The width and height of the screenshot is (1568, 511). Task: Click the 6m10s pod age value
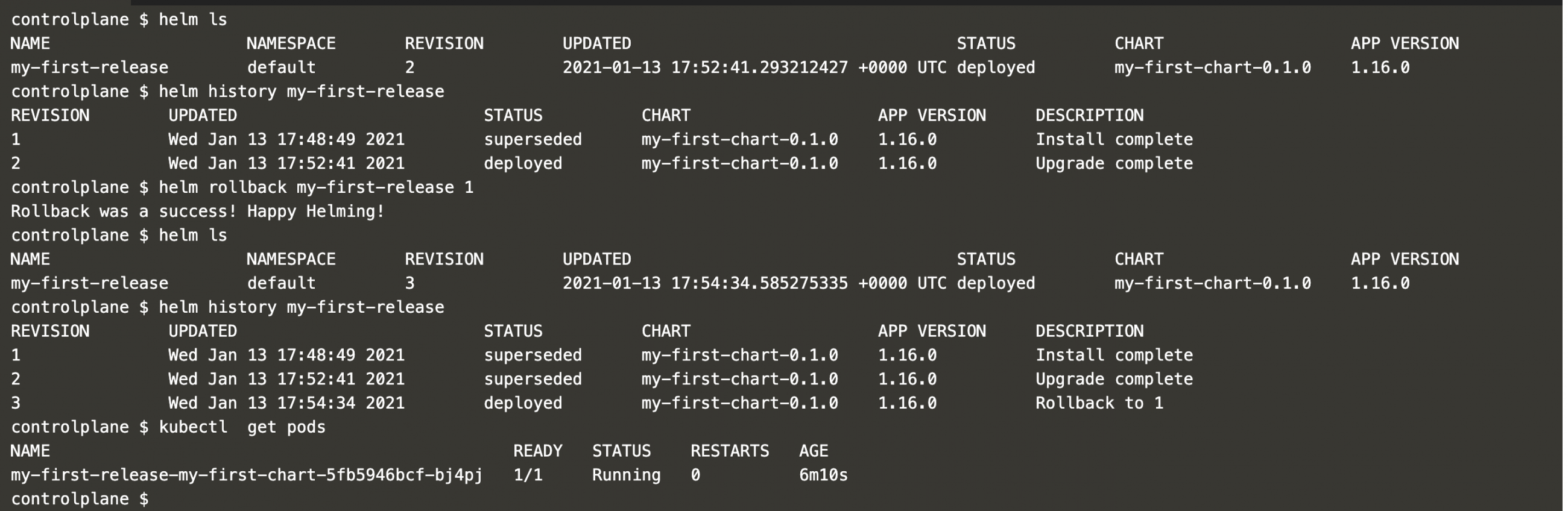823,475
